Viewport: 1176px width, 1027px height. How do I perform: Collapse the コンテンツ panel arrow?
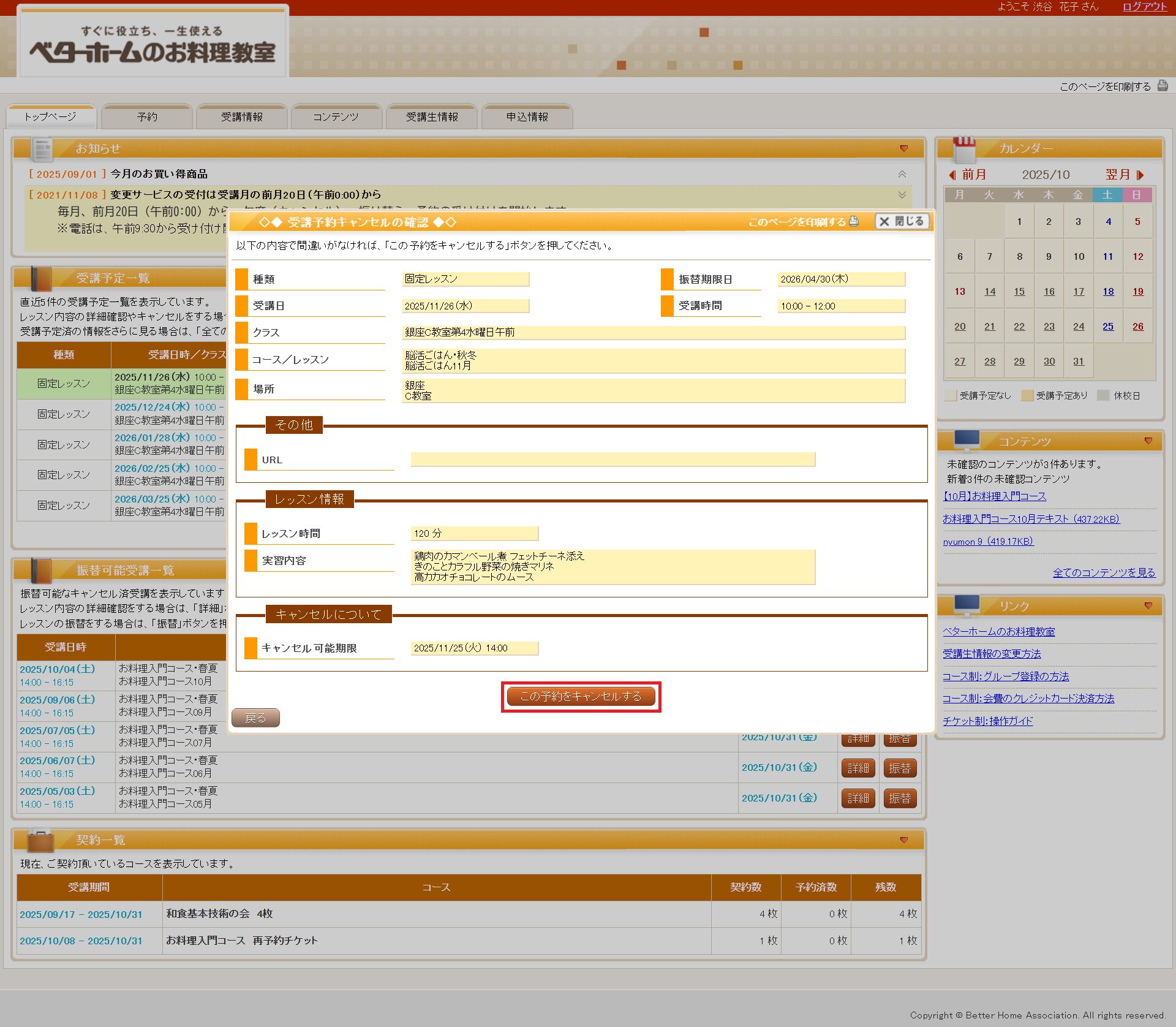pyautogui.click(x=1148, y=441)
